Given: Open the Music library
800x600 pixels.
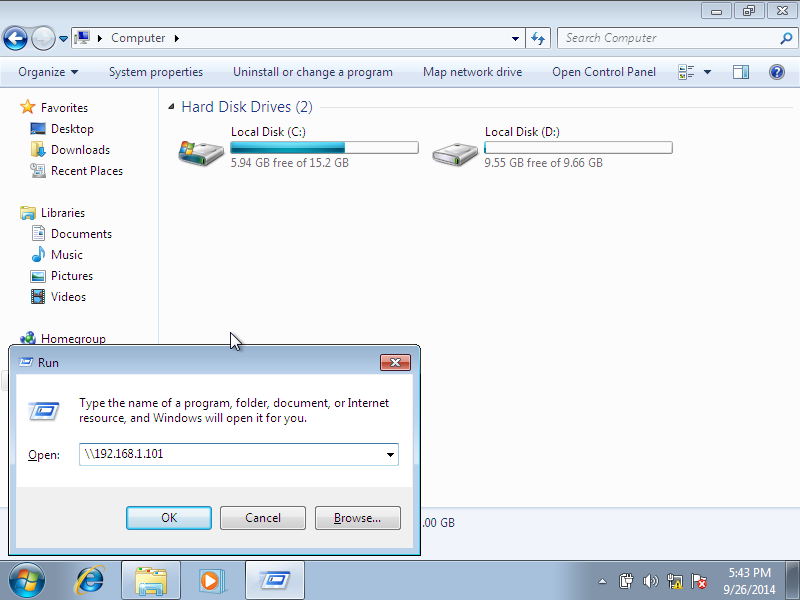Looking at the screenshot, I should 66,255.
